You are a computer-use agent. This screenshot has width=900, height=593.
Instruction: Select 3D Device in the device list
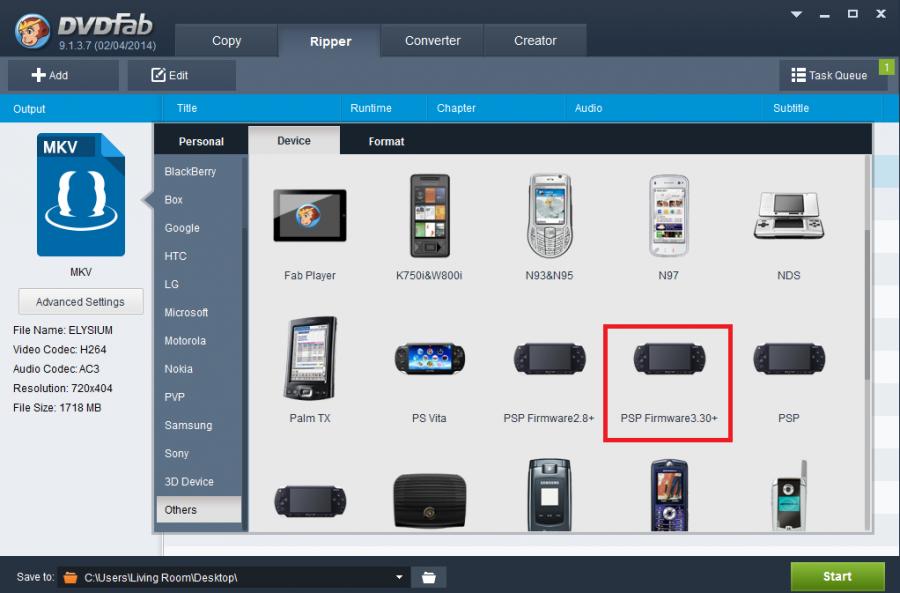coord(199,482)
